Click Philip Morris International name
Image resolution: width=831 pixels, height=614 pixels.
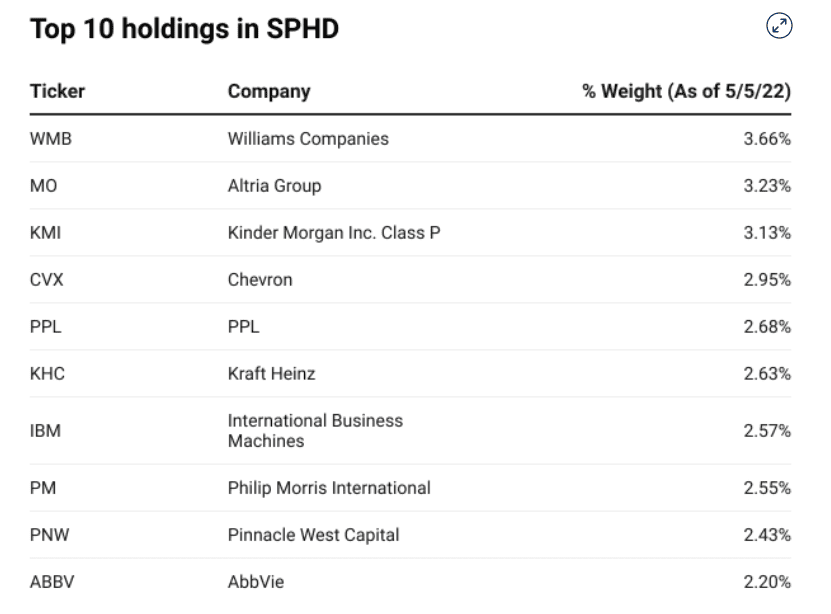pos(329,488)
